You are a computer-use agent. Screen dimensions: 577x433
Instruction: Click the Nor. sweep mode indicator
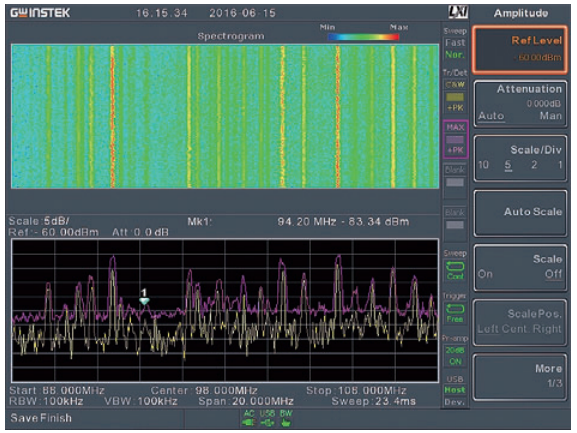[x=455, y=54]
